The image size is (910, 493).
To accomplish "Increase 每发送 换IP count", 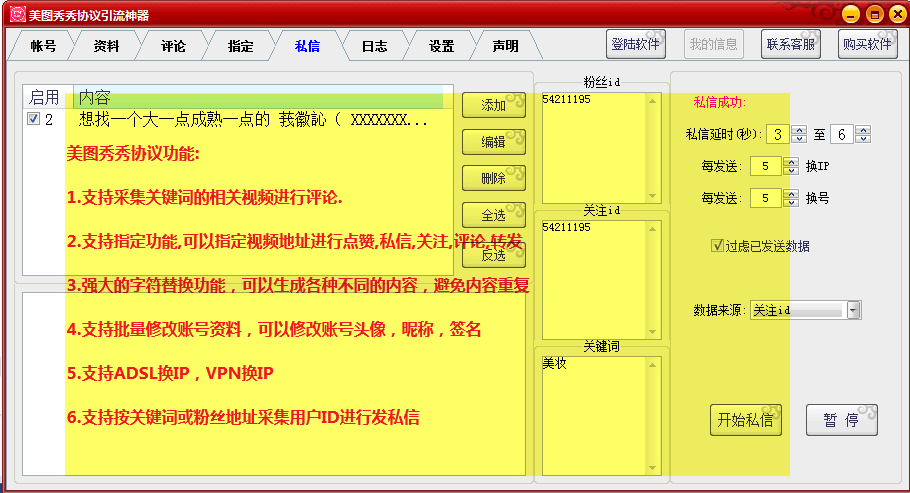I will (791, 162).
